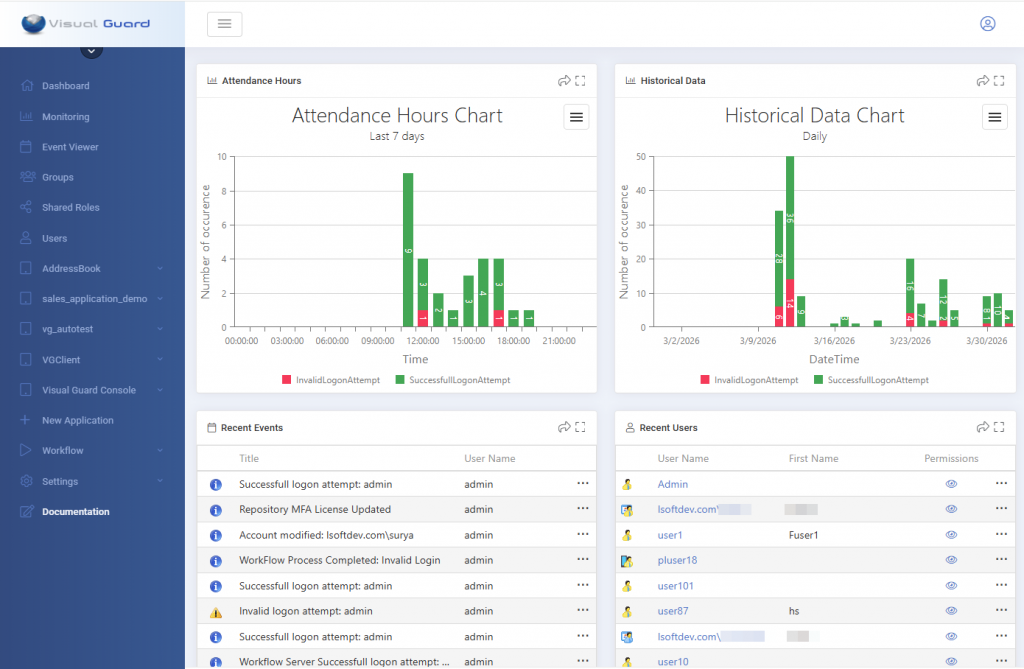The width and height of the screenshot is (1024, 669).
Task: View permissions eye icon for user87
Action: 951,611
